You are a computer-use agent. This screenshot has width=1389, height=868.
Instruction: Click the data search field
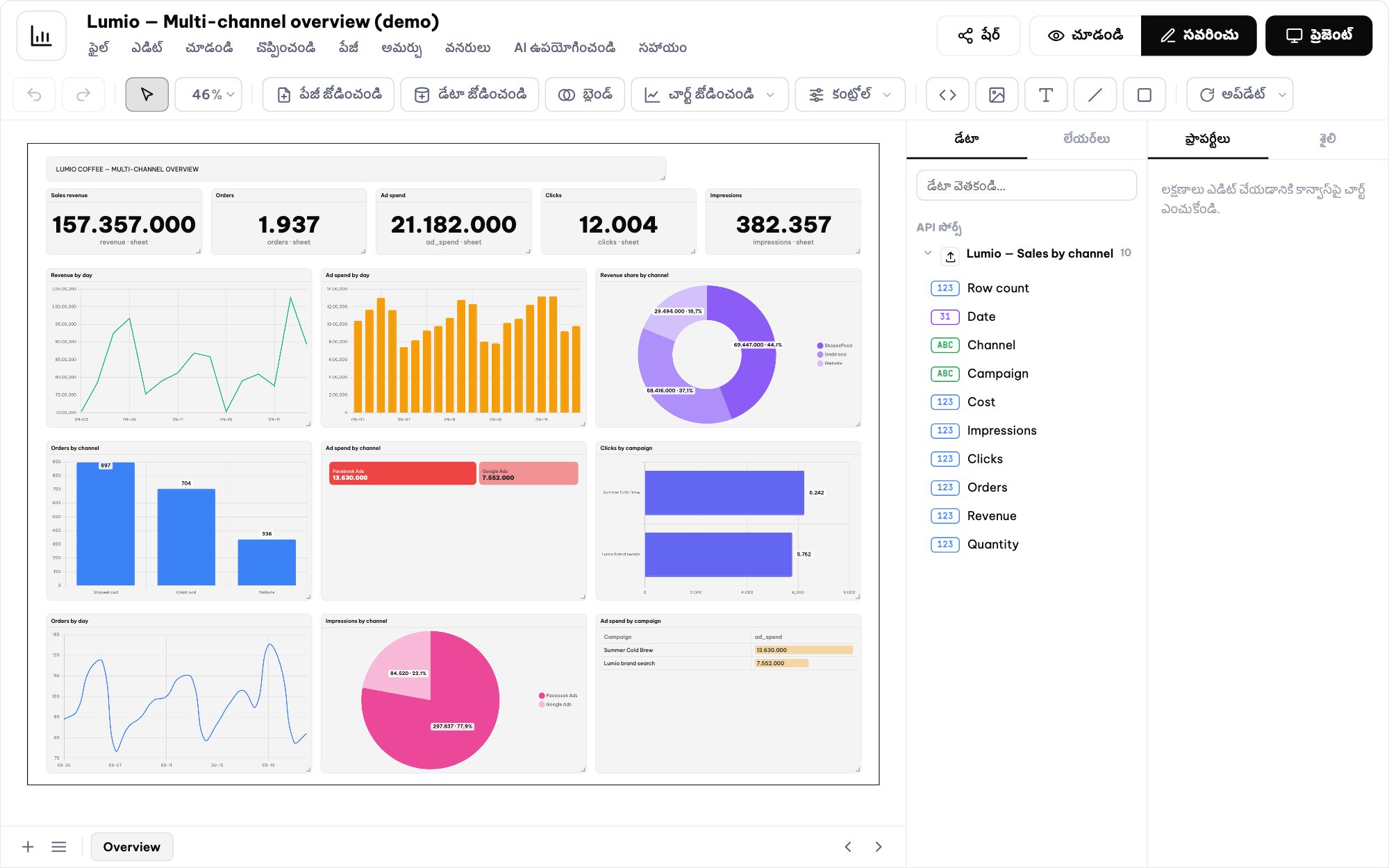click(x=1026, y=186)
